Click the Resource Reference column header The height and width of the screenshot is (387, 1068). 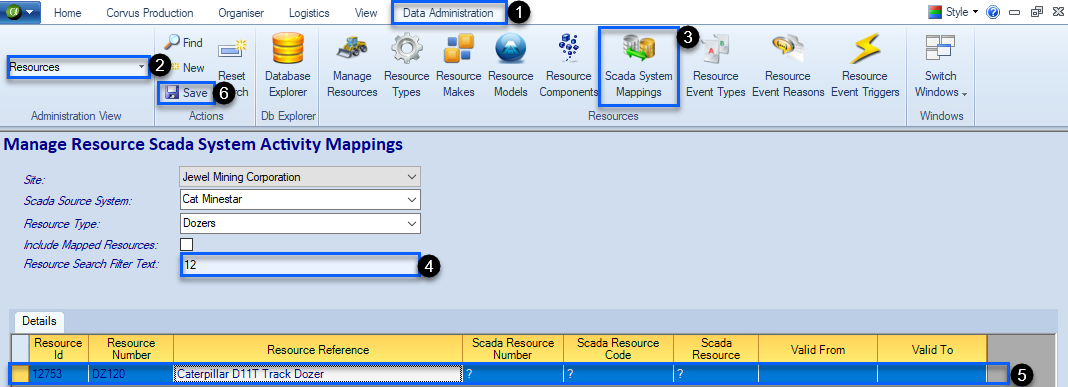click(x=318, y=350)
